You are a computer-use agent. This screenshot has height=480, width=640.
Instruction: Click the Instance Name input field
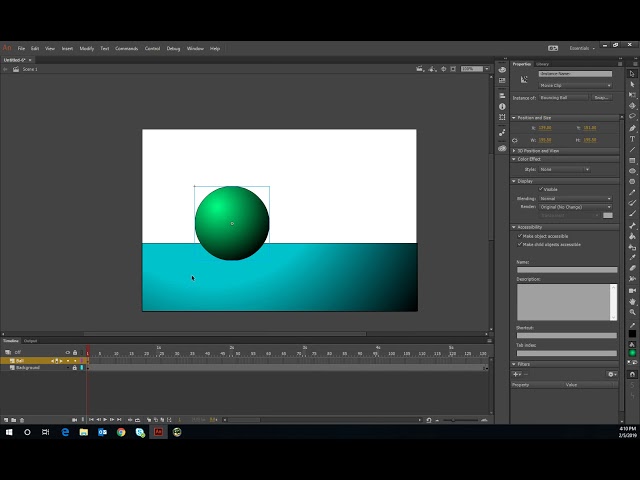pos(575,74)
